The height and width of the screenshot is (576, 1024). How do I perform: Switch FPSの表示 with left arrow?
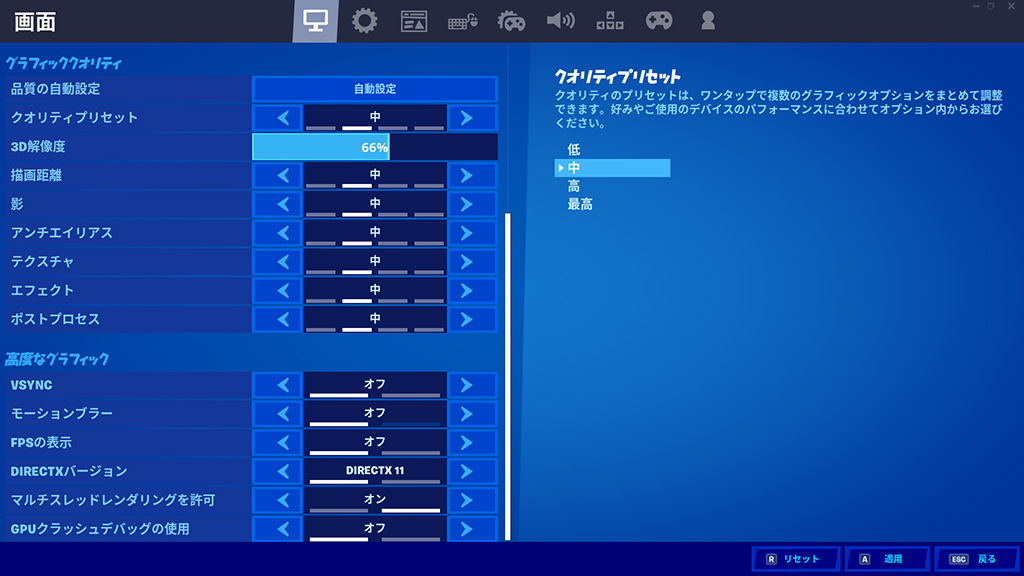pyautogui.click(x=278, y=442)
